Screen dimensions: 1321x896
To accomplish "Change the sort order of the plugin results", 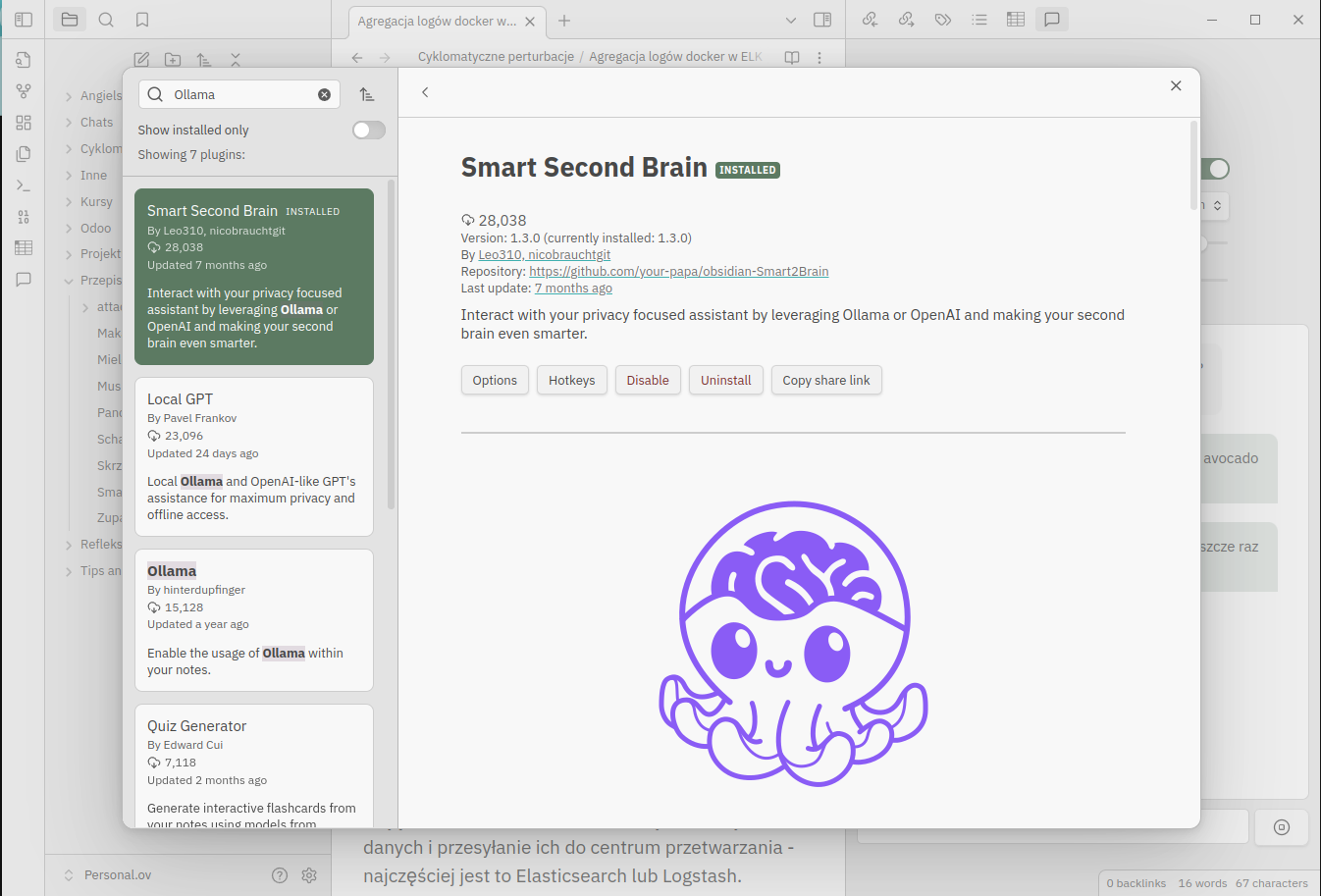I will click(367, 94).
